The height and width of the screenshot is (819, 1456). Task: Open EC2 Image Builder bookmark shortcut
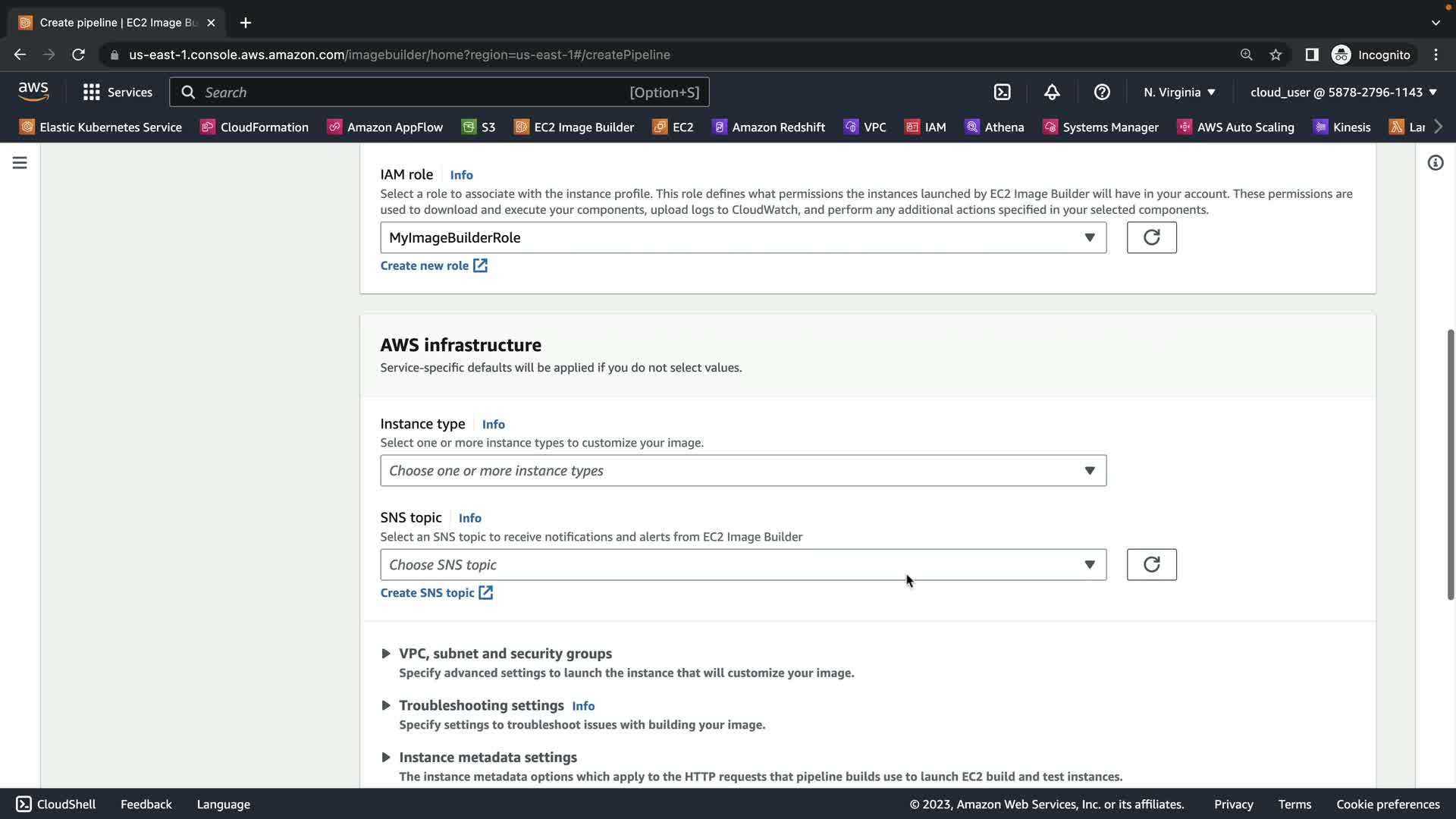pos(574,127)
